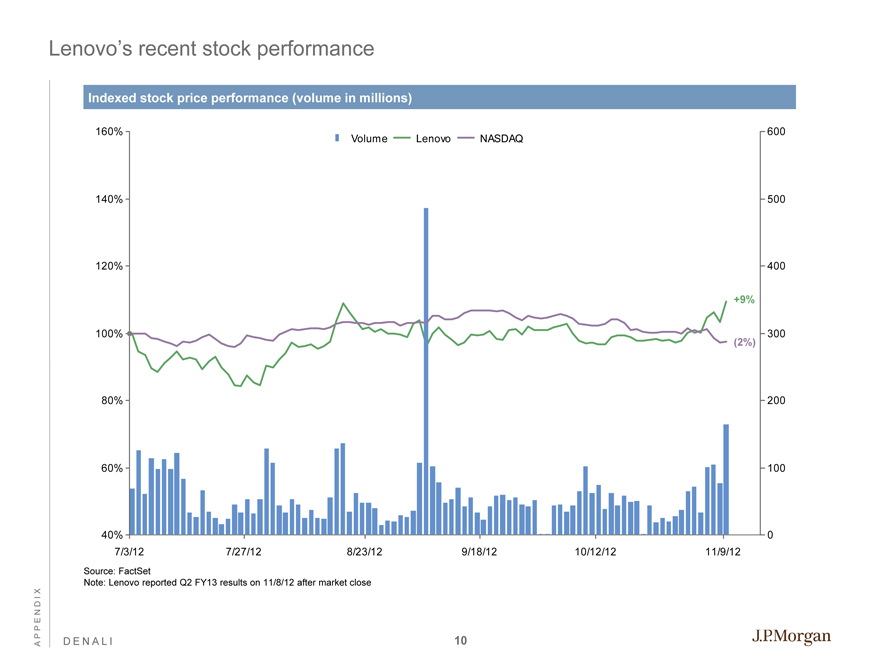Click the DENALI footer text
This screenshot has height=660, width=880.
(x=92, y=641)
